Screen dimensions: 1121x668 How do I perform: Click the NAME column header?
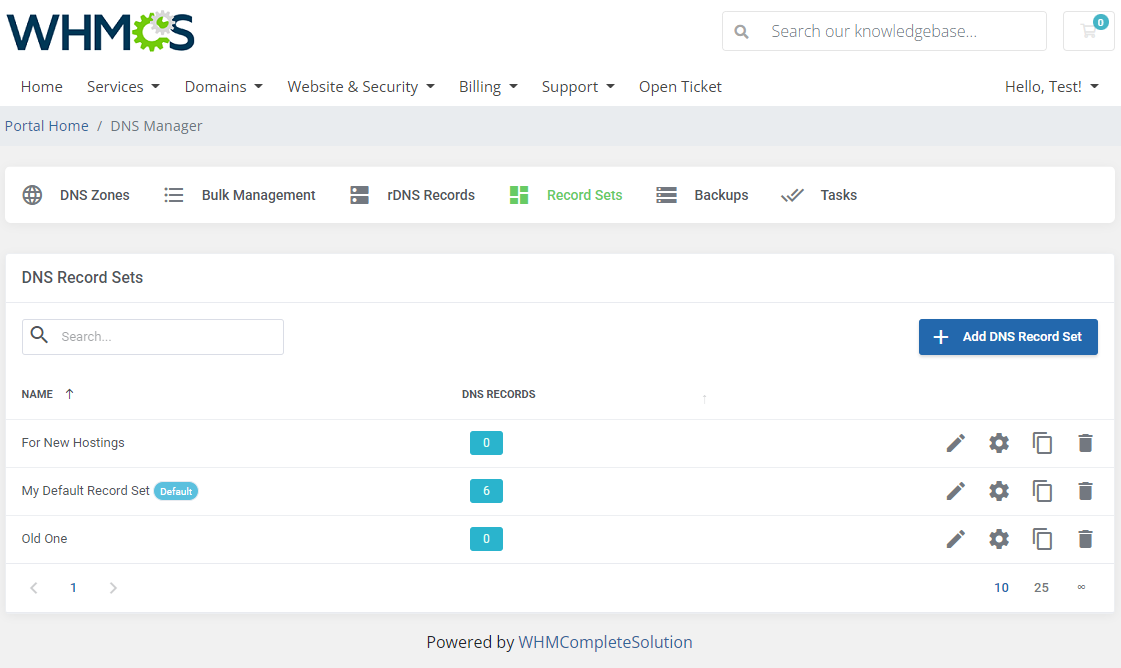(x=37, y=394)
